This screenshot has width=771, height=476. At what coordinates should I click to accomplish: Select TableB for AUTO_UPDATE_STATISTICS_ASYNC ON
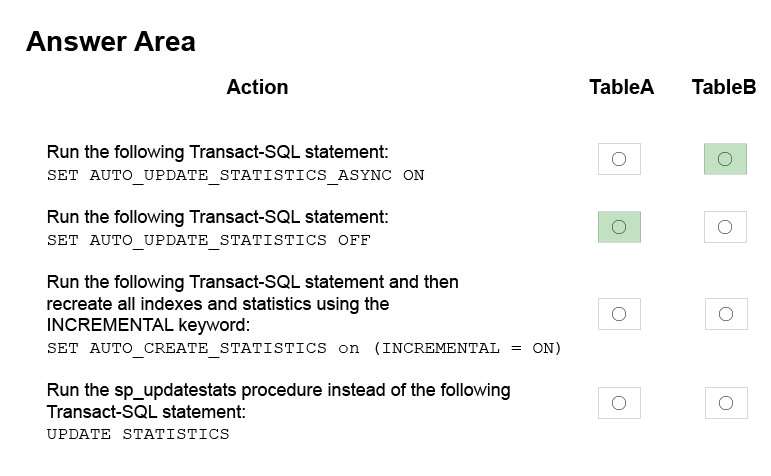click(725, 159)
